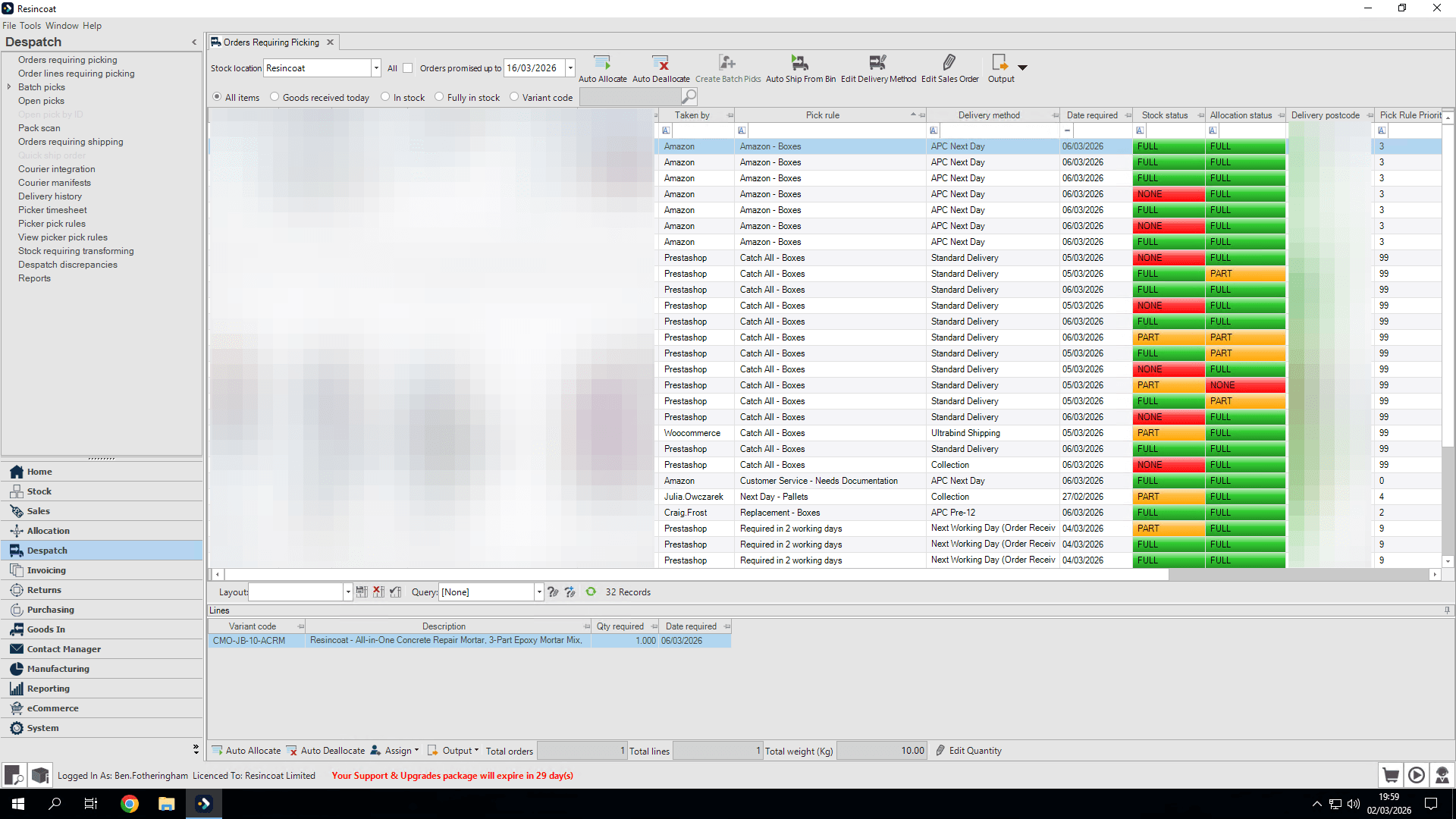Open the Stock location dropdown
The height and width of the screenshot is (819, 1456).
click(x=375, y=67)
